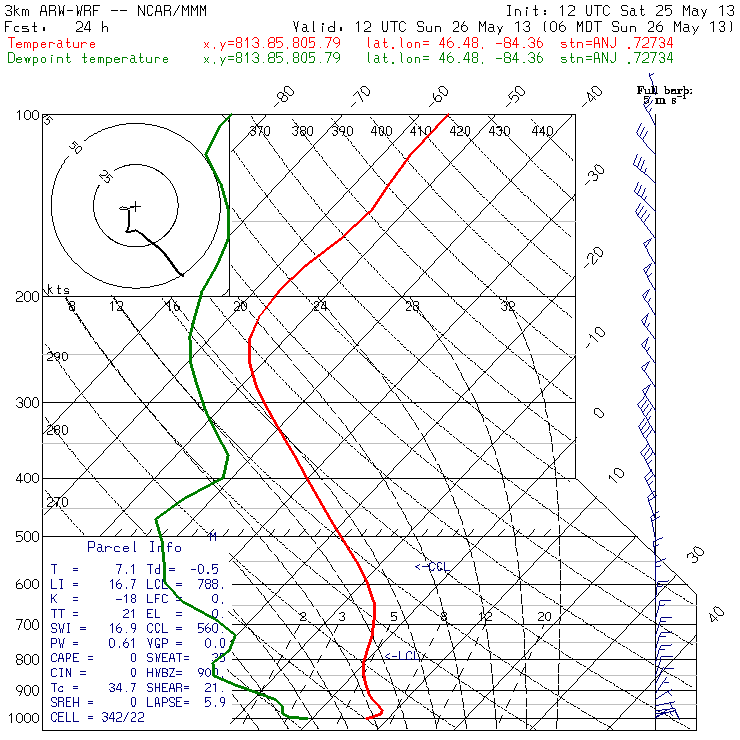Click the '30' isotherm label on right
Viewport: 740px width, 740px height.
point(696,555)
